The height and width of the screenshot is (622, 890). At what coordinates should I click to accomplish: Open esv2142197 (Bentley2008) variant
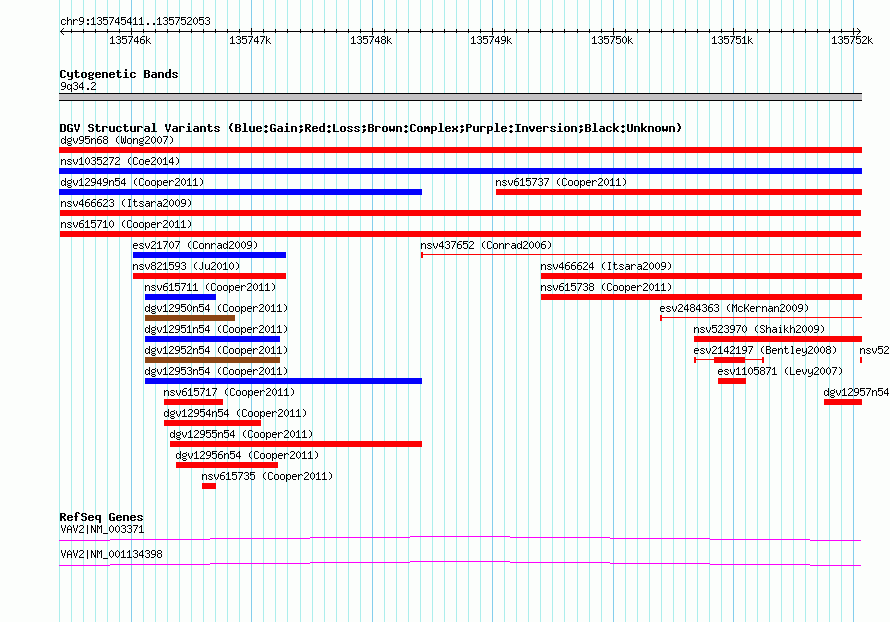[x=765, y=350]
